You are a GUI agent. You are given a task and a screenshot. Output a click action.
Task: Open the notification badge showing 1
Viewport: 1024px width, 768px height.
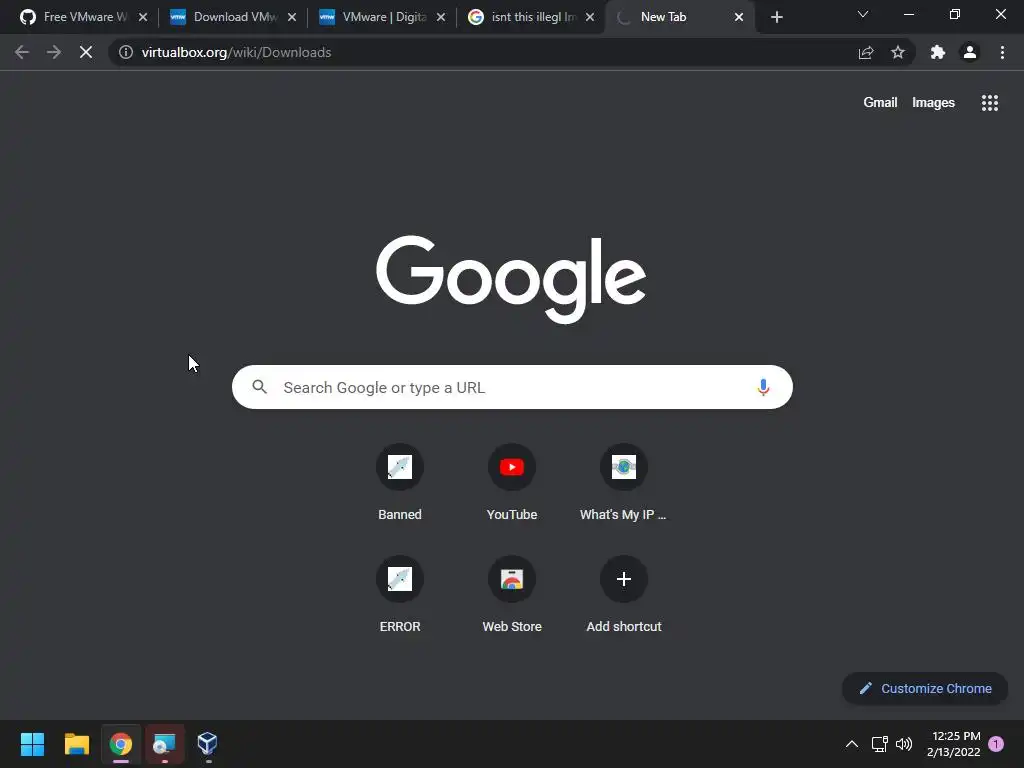(996, 744)
